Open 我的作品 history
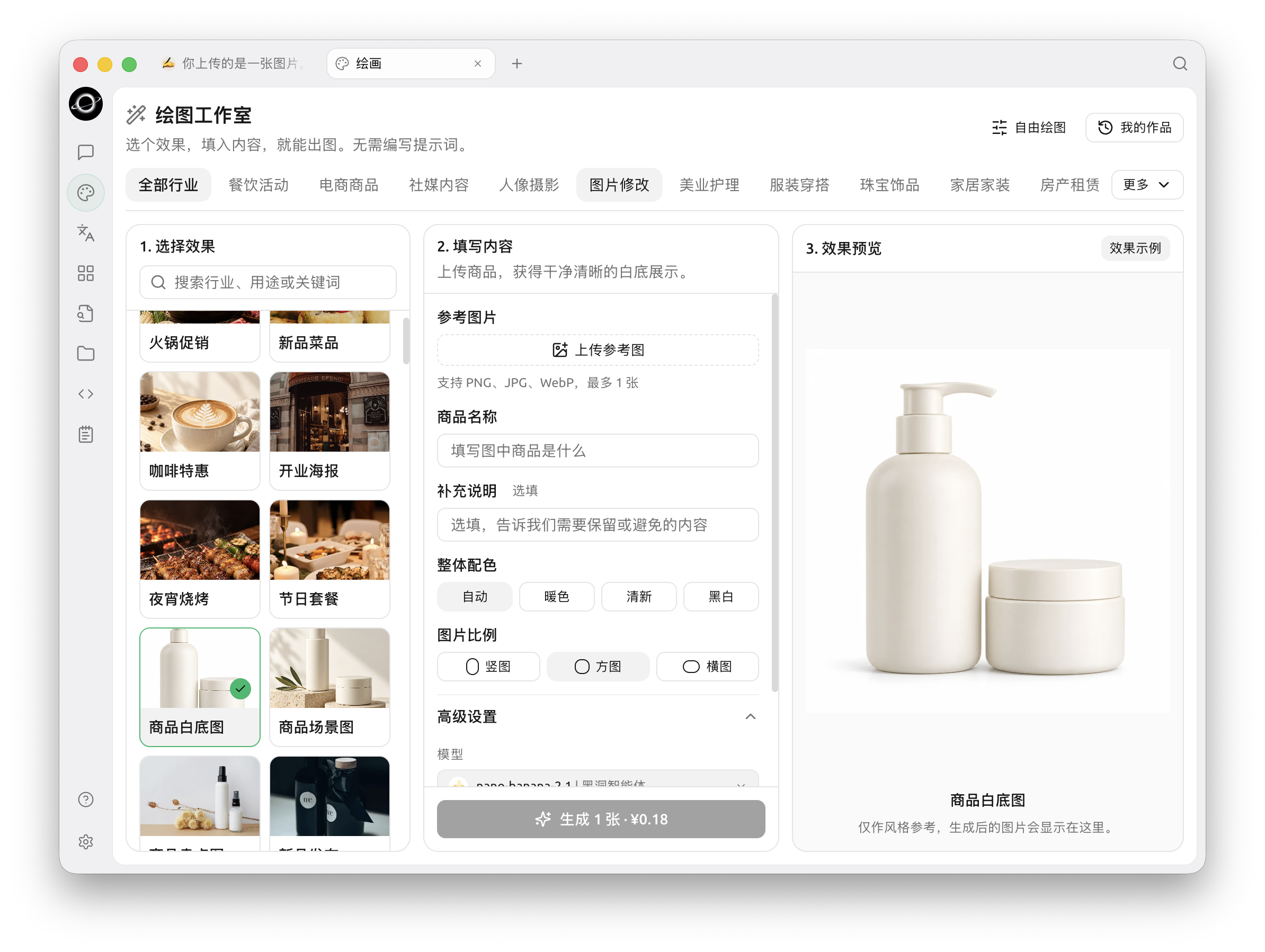 (x=1135, y=128)
